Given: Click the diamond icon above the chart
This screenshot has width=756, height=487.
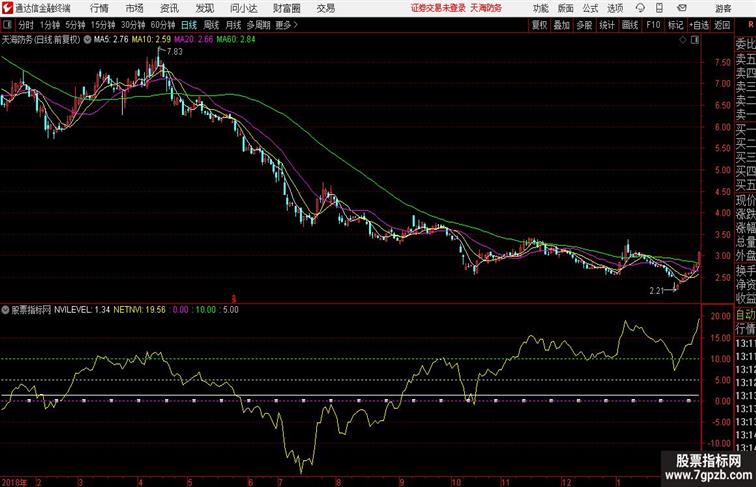Looking at the screenshot, I should [683, 40].
